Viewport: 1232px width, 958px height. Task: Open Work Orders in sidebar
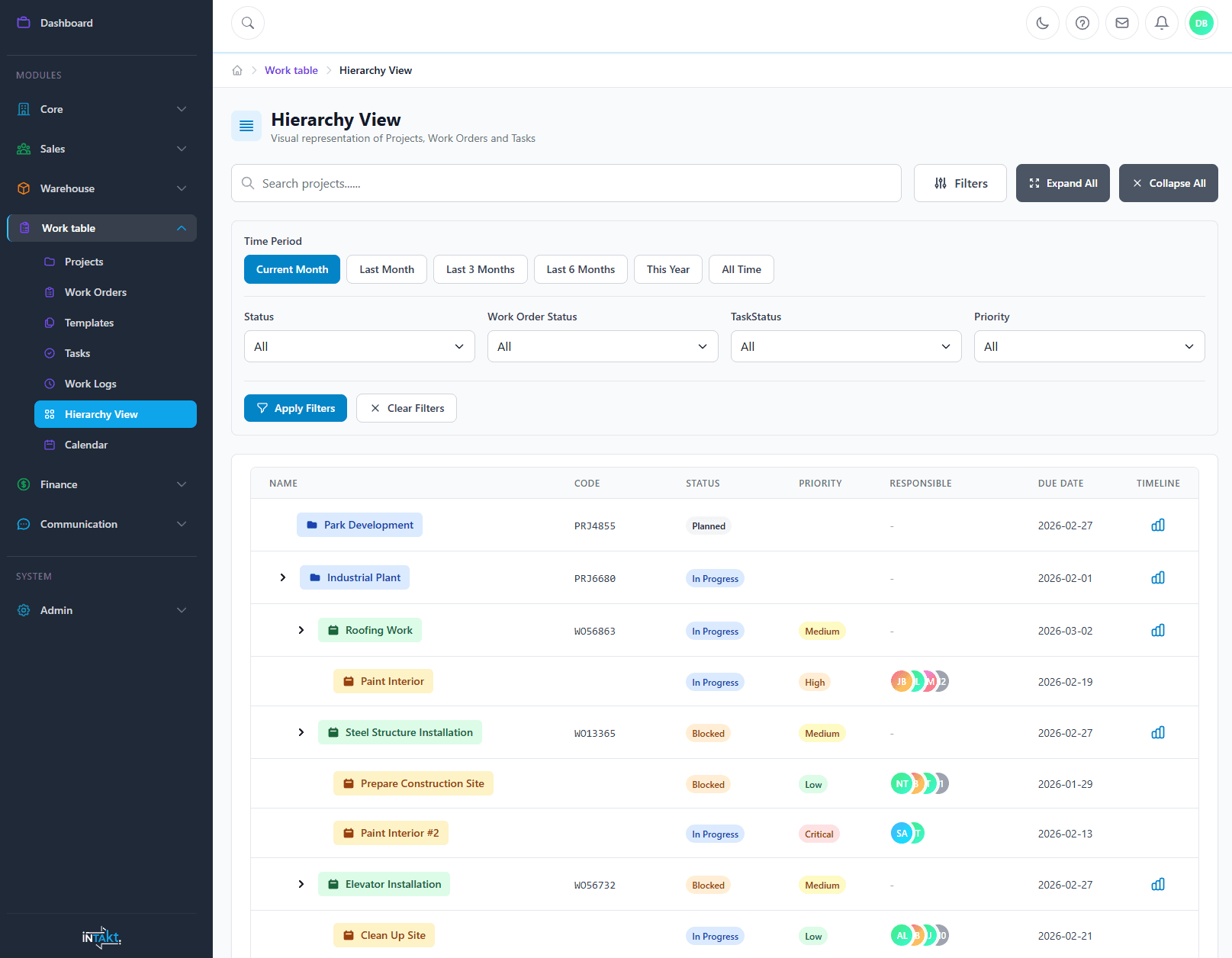click(x=95, y=292)
